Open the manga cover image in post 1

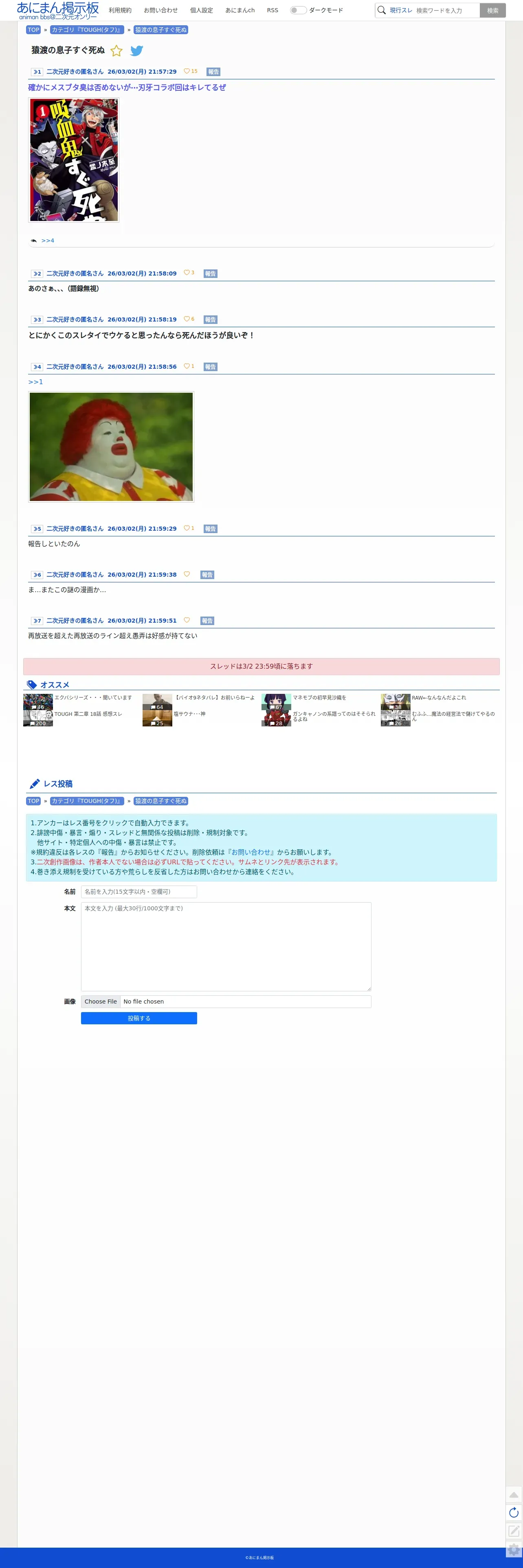pos(74,160)
